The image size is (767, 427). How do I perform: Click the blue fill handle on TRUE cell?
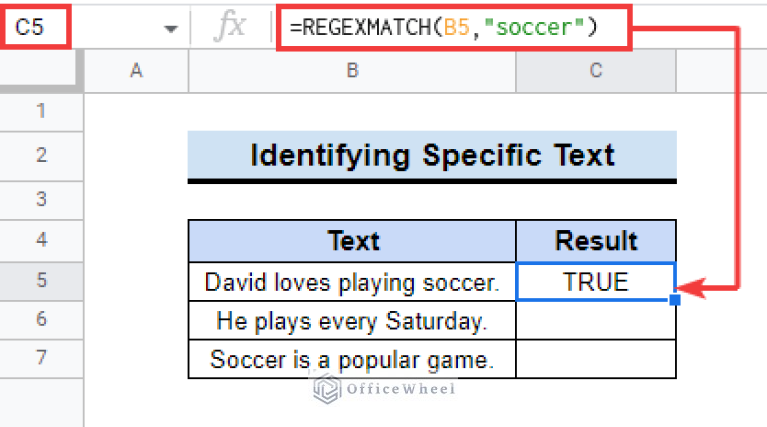pyautogui.click(x=675, y=300)
